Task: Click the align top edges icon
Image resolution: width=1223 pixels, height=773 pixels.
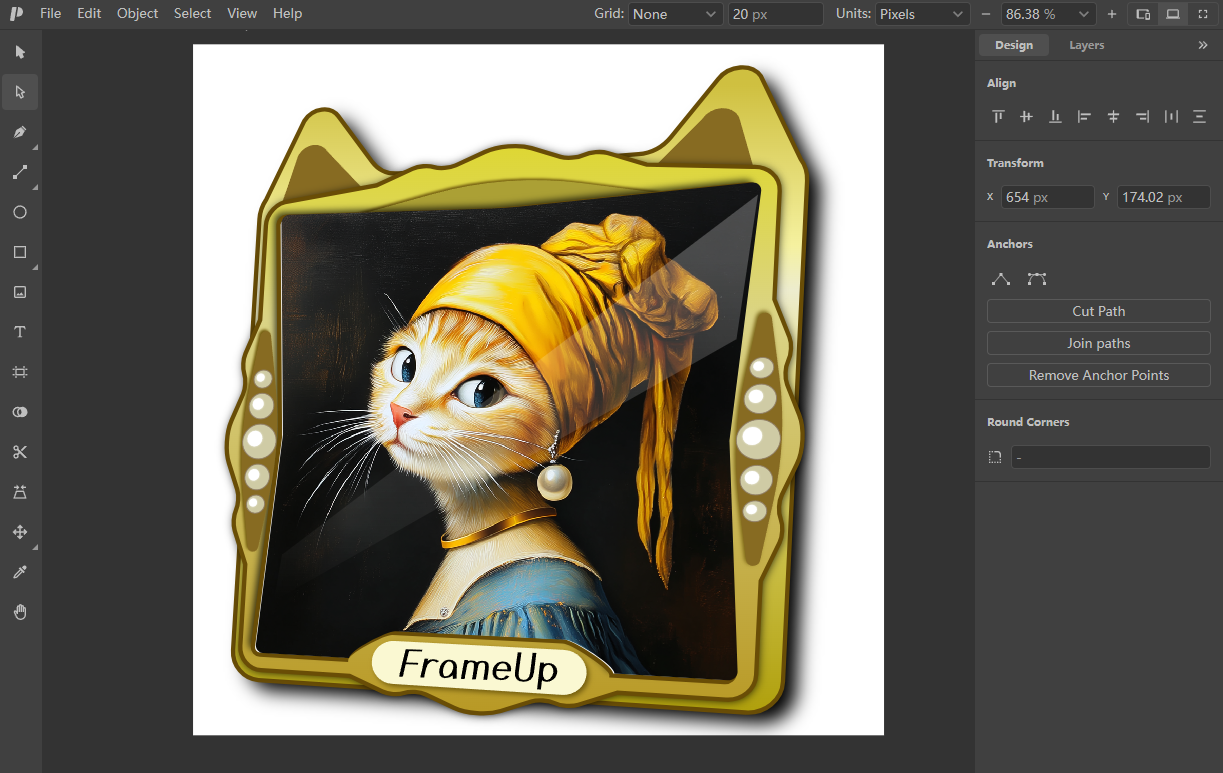Action: [998, 117]
